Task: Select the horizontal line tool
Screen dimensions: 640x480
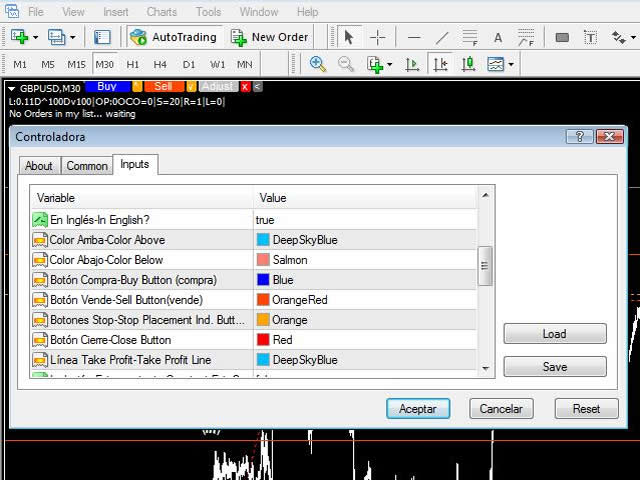Action: [414, 38]
